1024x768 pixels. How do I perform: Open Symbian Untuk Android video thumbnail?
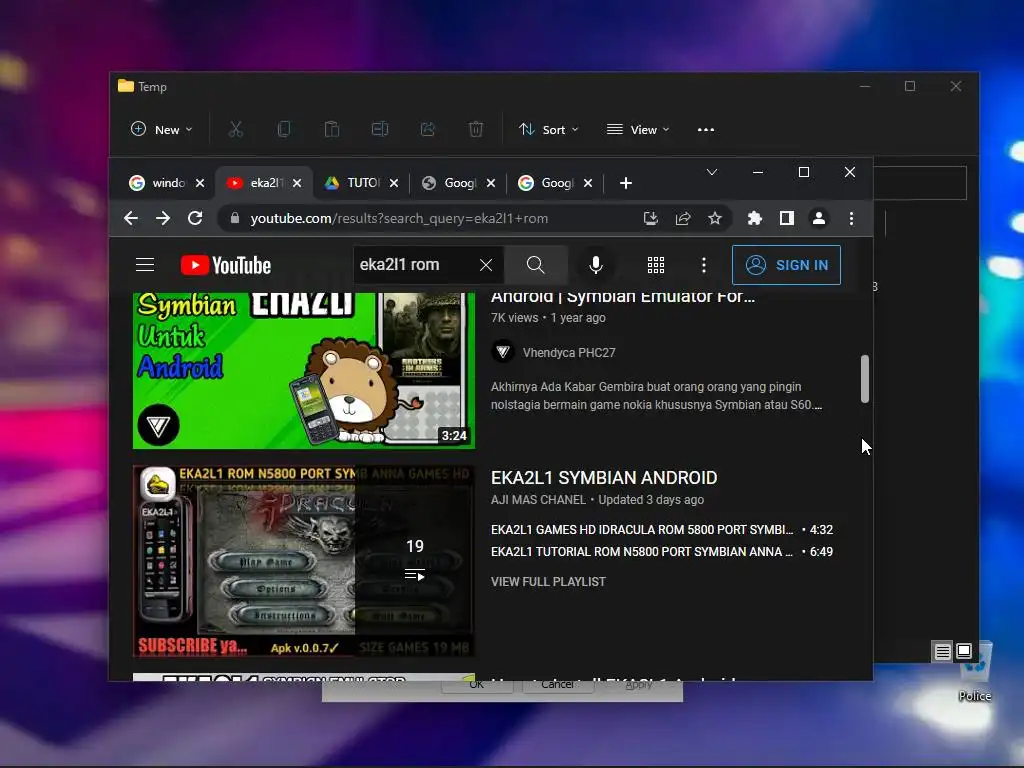[304, 370]
